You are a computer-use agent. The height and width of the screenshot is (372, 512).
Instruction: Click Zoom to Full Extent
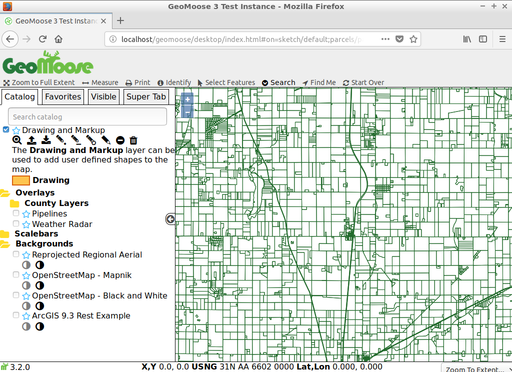(x=39, y=83)
